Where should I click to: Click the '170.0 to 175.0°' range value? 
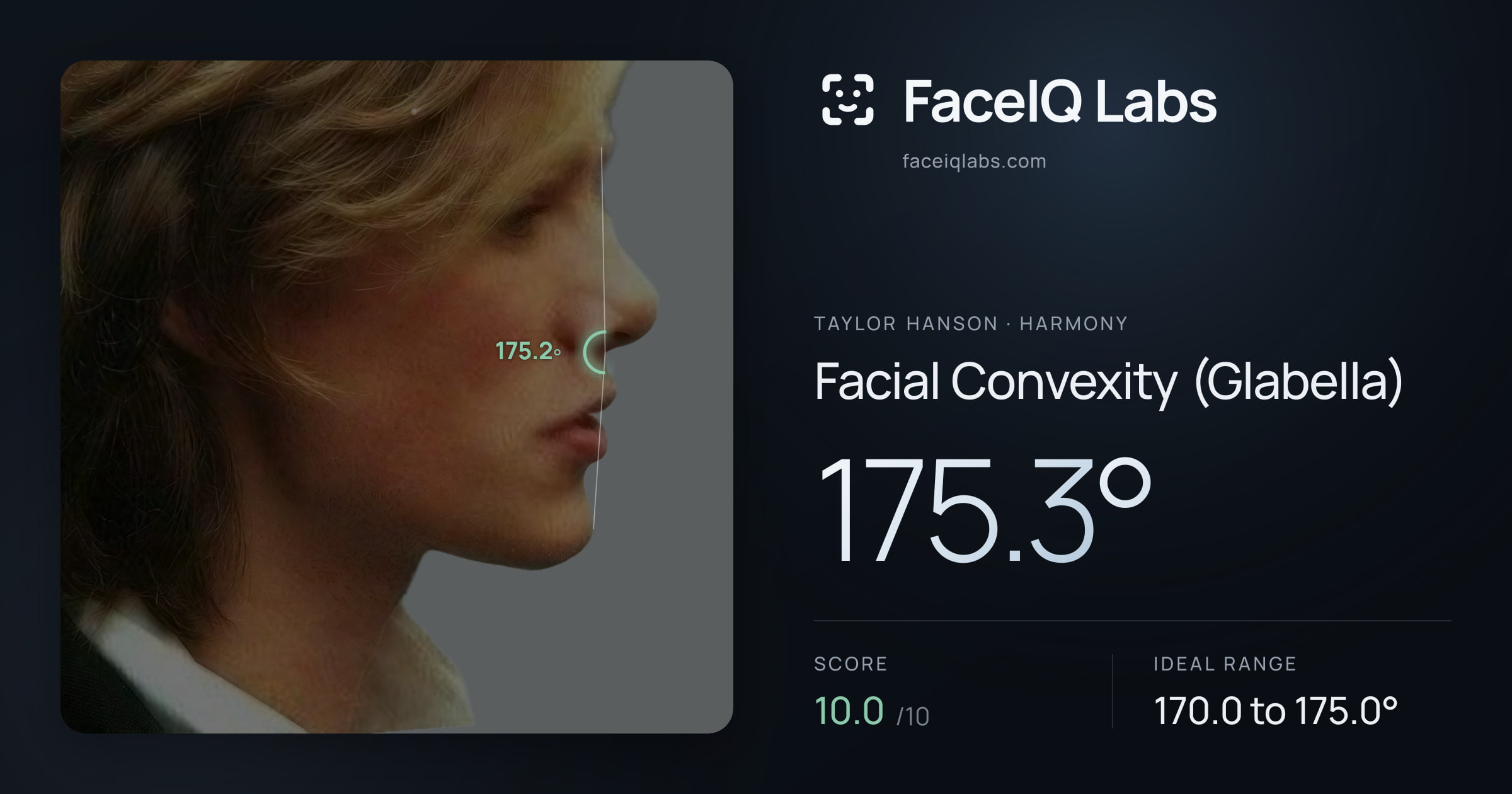point(1276,711)
